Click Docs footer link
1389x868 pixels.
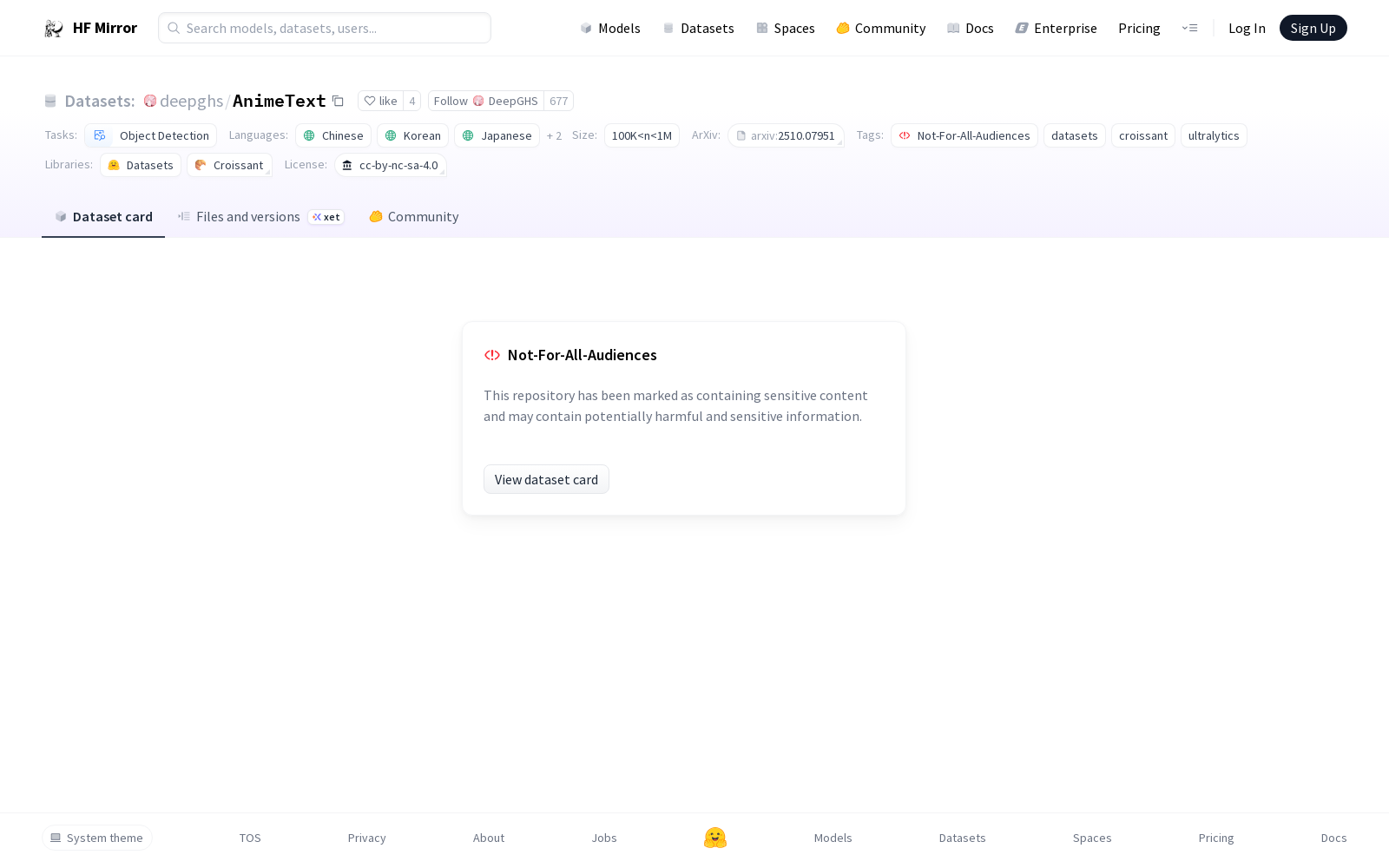click(1334, 838)
